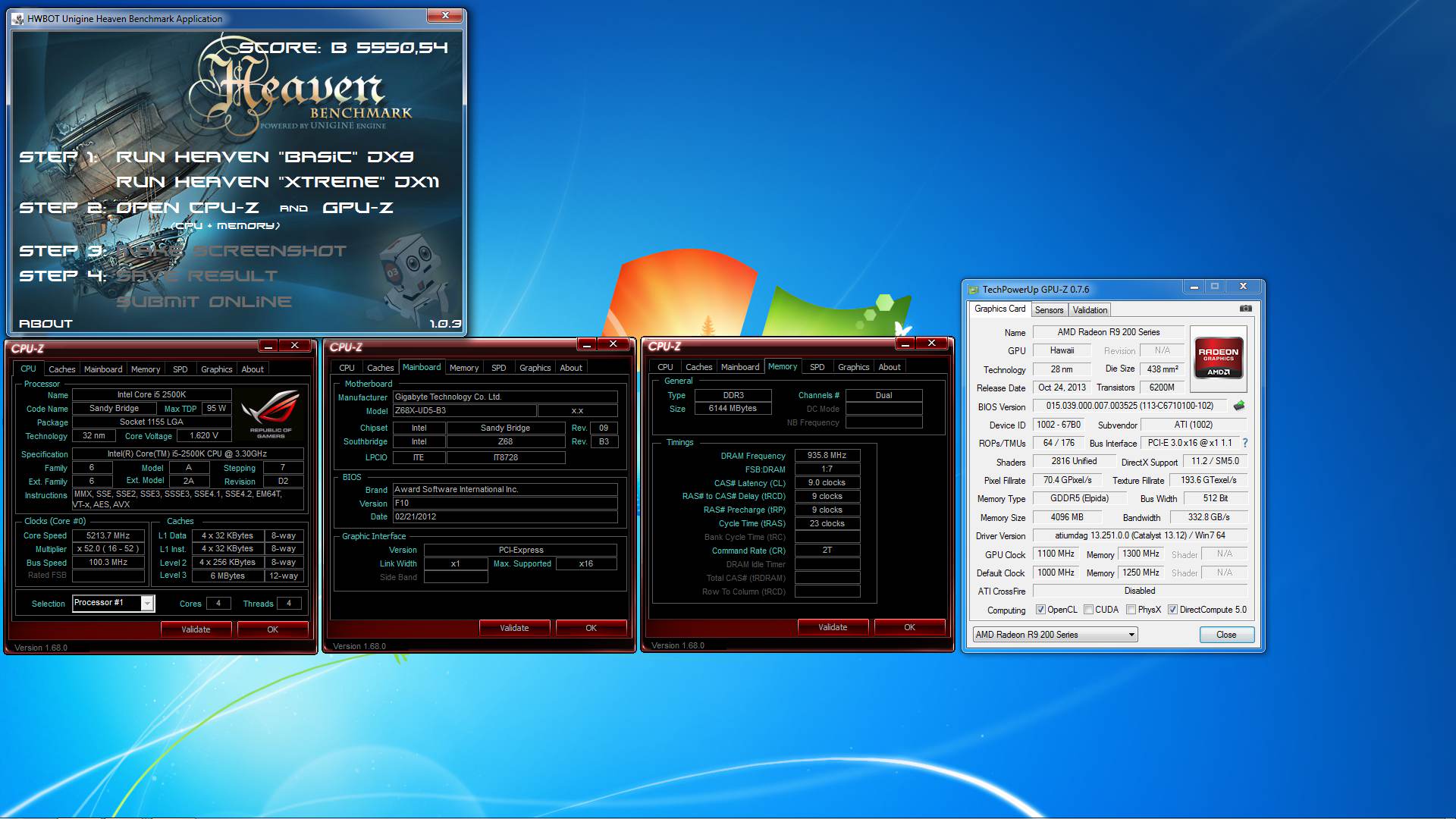Open Memory tab in CPU-Z CPU window
The image size is (1456, 819).
145,369
